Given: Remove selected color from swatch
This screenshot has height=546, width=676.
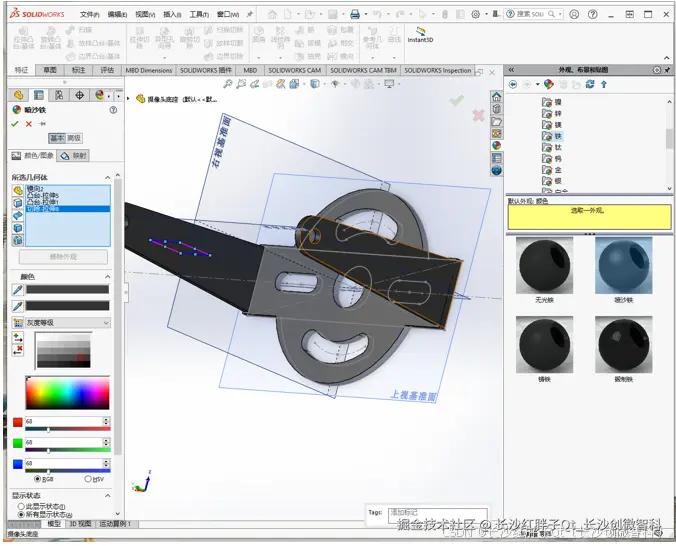Looking at the screenshot, I should click(18, 350).
